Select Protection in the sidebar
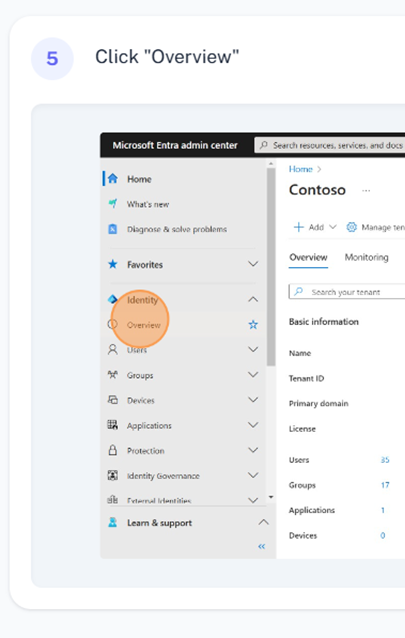405x638 pixels. 146,451
